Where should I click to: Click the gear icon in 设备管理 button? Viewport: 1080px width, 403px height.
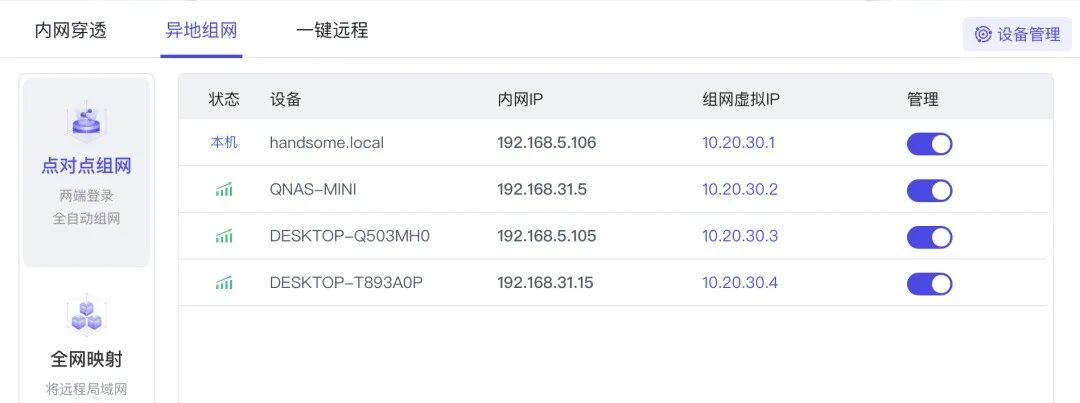[983, 34]
